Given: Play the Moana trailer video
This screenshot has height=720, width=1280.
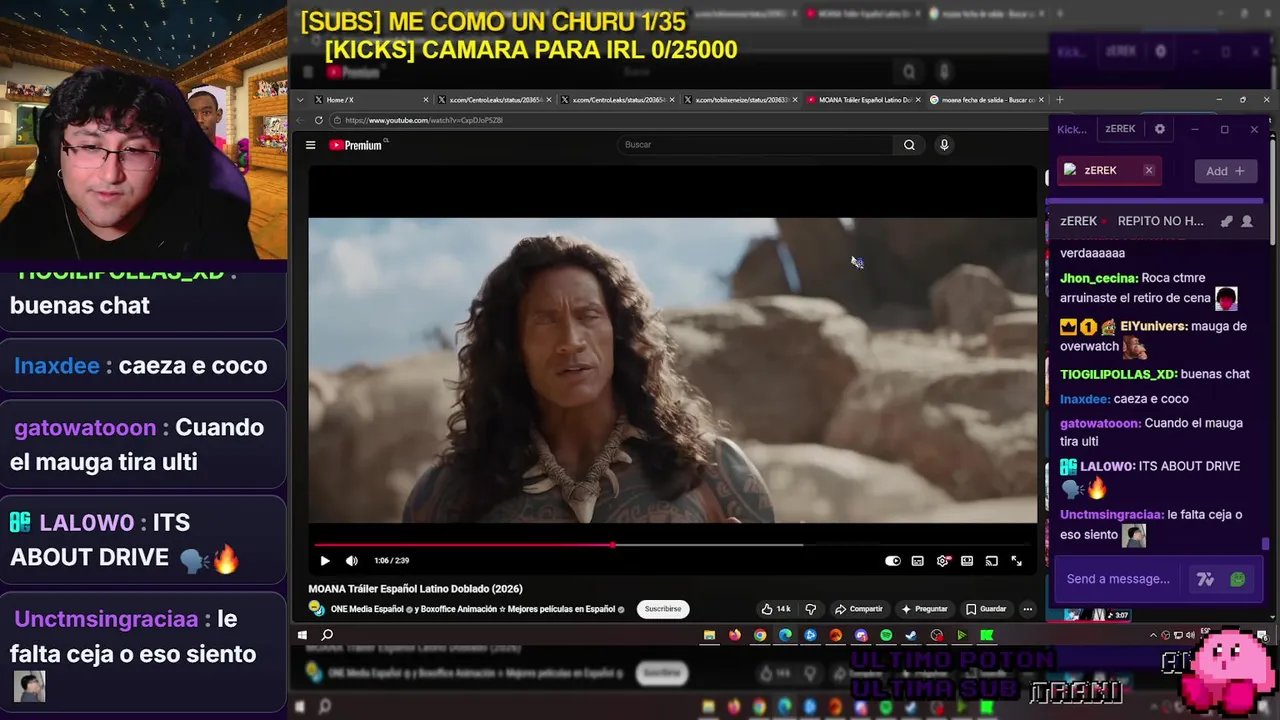Looking at the screenshot, I should click(325, 561).
